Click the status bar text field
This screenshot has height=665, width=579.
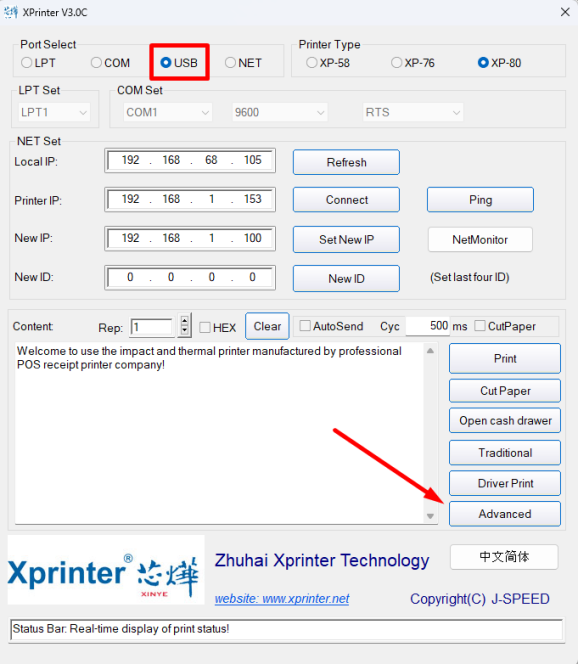[286, 629]
